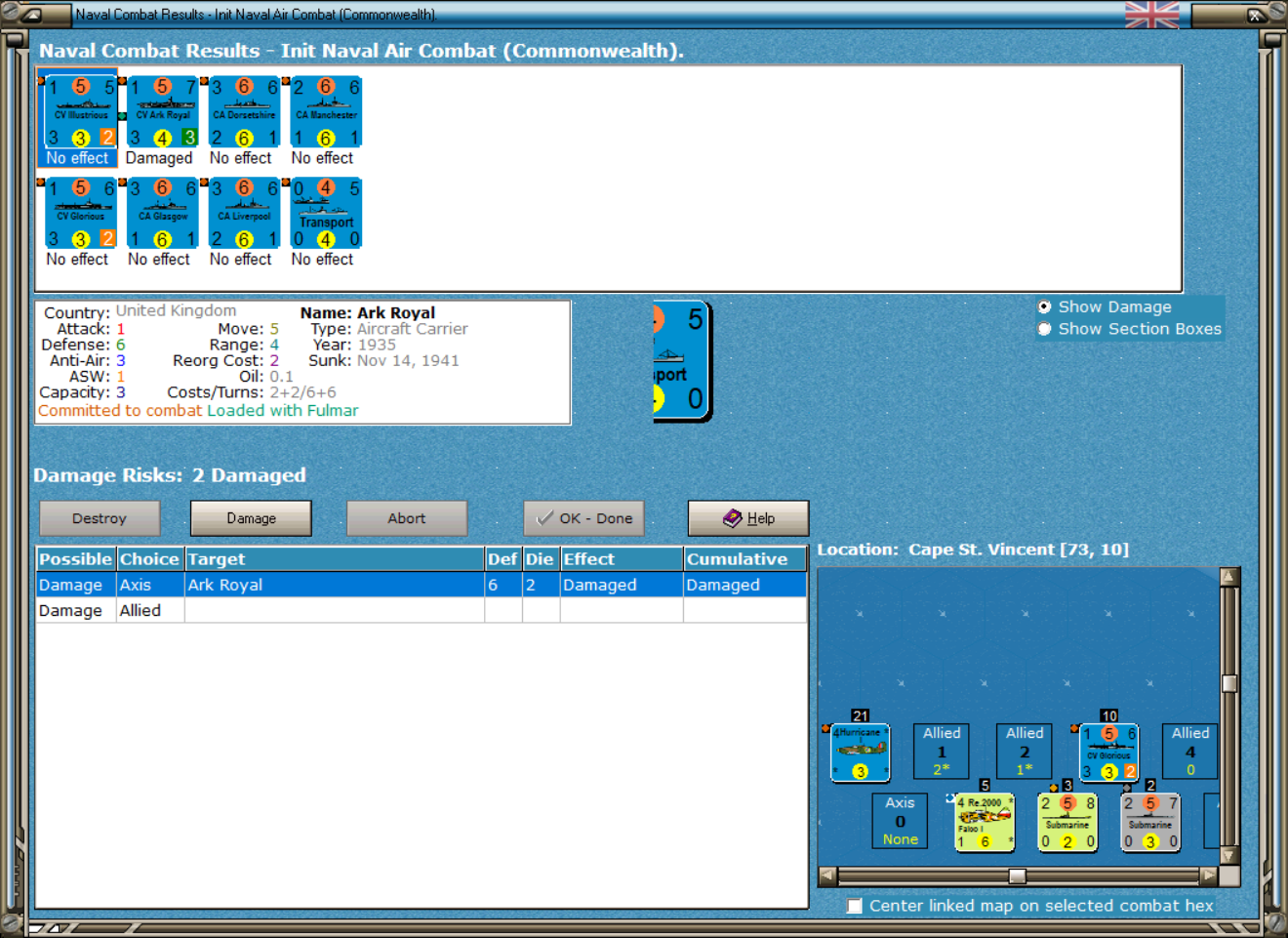Click the British flag icon in the title bar
The width and height of the screenshot is (1288, 938).
[x=1151, y=15]
